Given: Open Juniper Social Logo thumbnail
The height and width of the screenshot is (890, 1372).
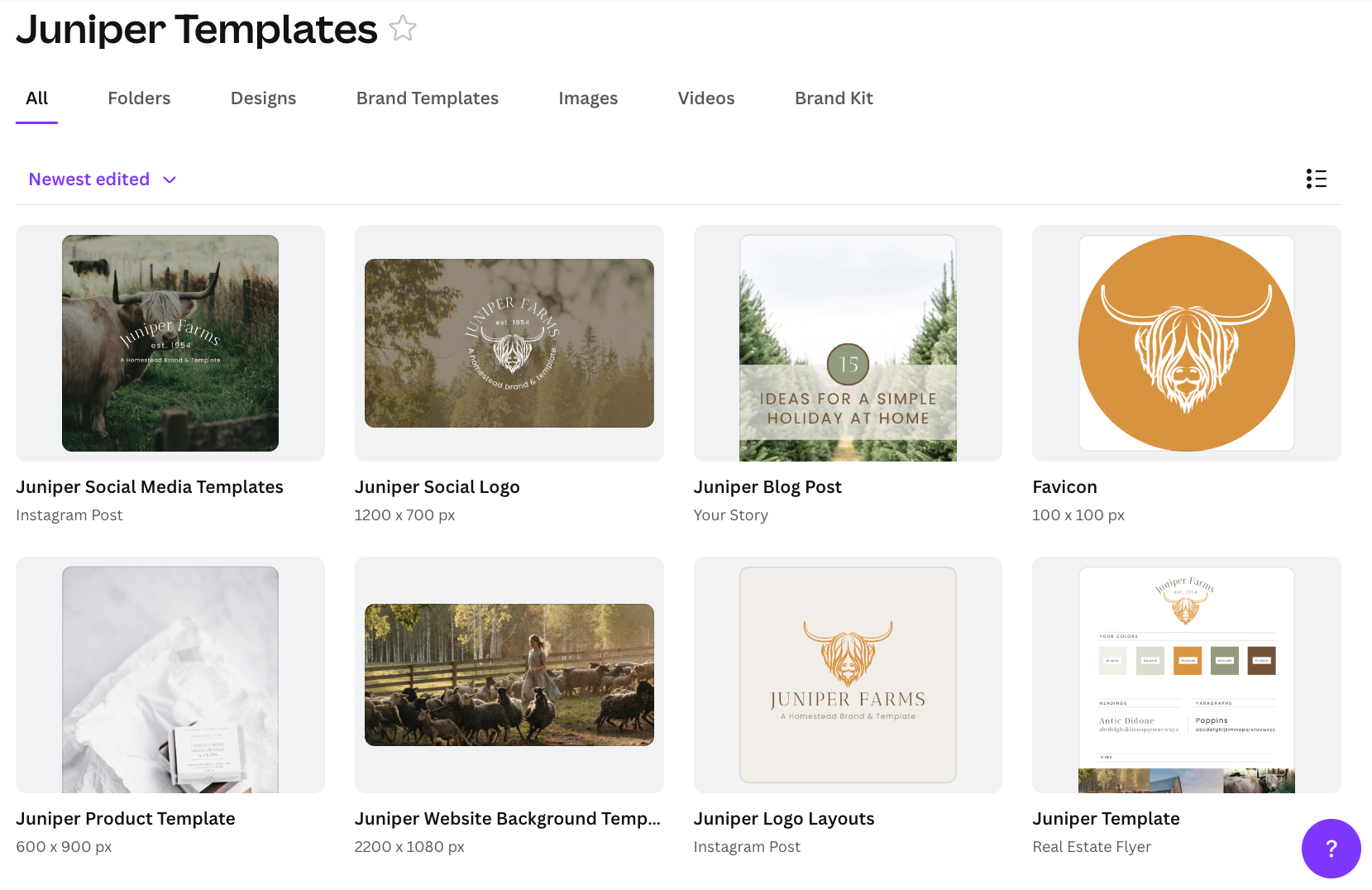Looking at the screenshot, I should [509, 343].
